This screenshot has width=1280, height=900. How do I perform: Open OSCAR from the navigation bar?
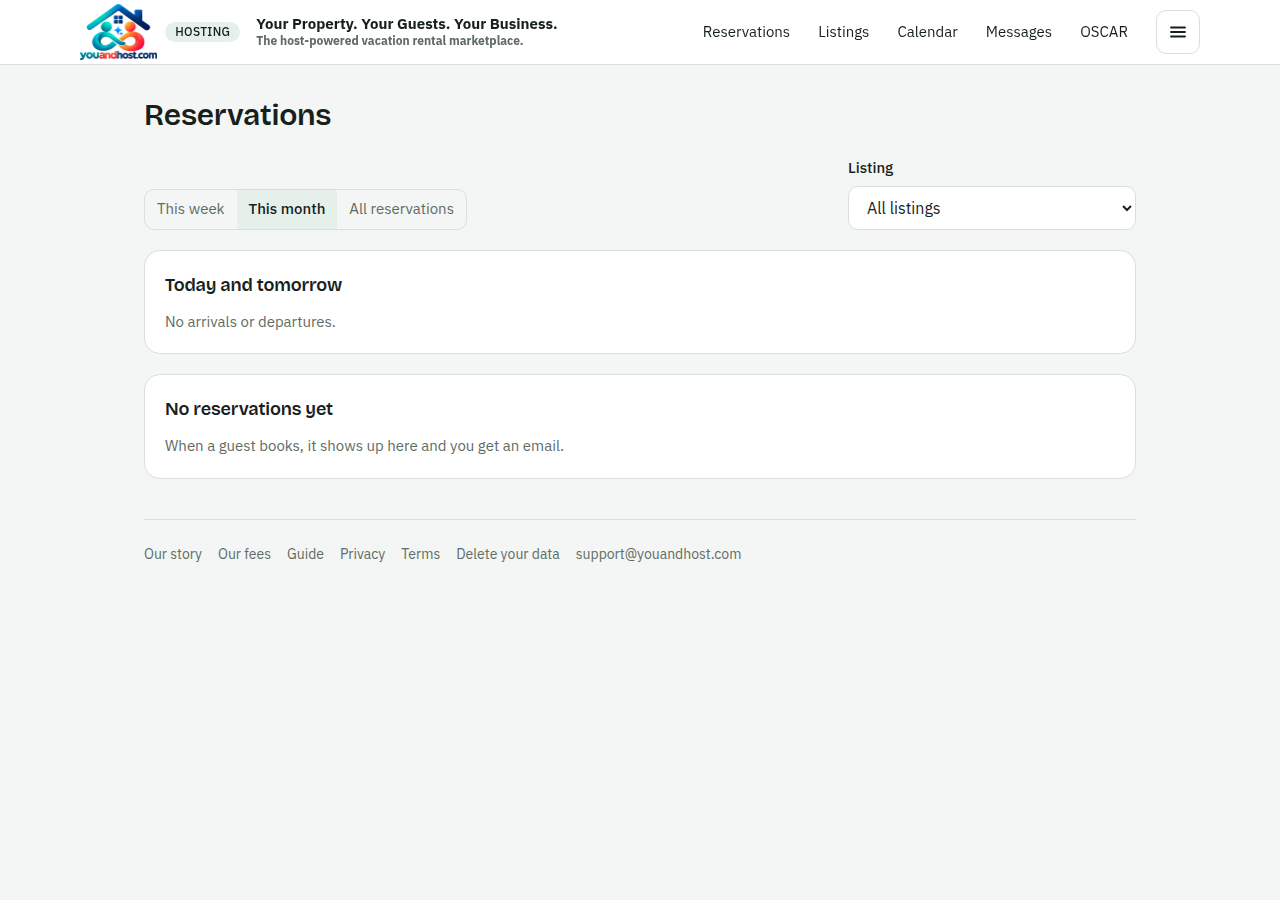pyautogui.click(x=1104, y=32)
